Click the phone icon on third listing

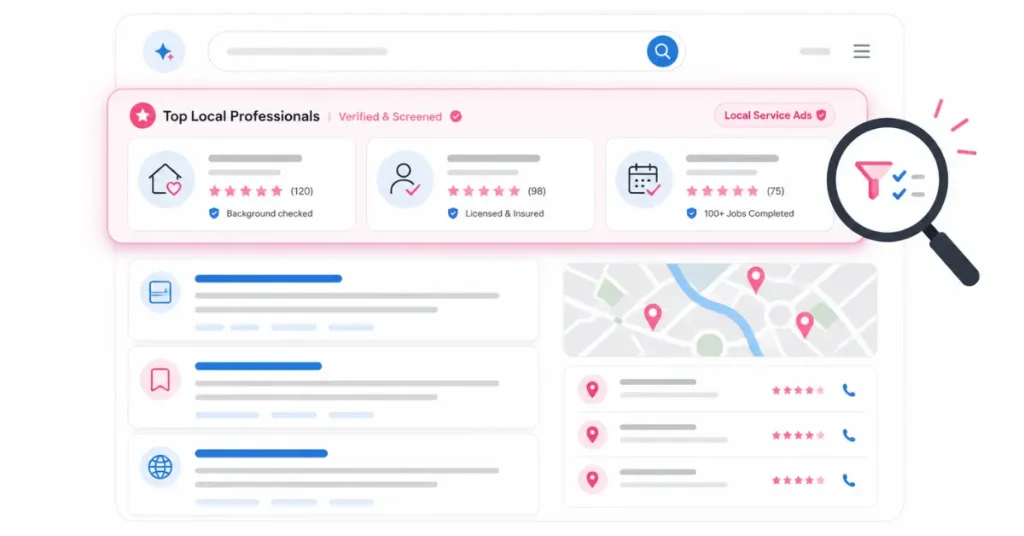(849, 481)
